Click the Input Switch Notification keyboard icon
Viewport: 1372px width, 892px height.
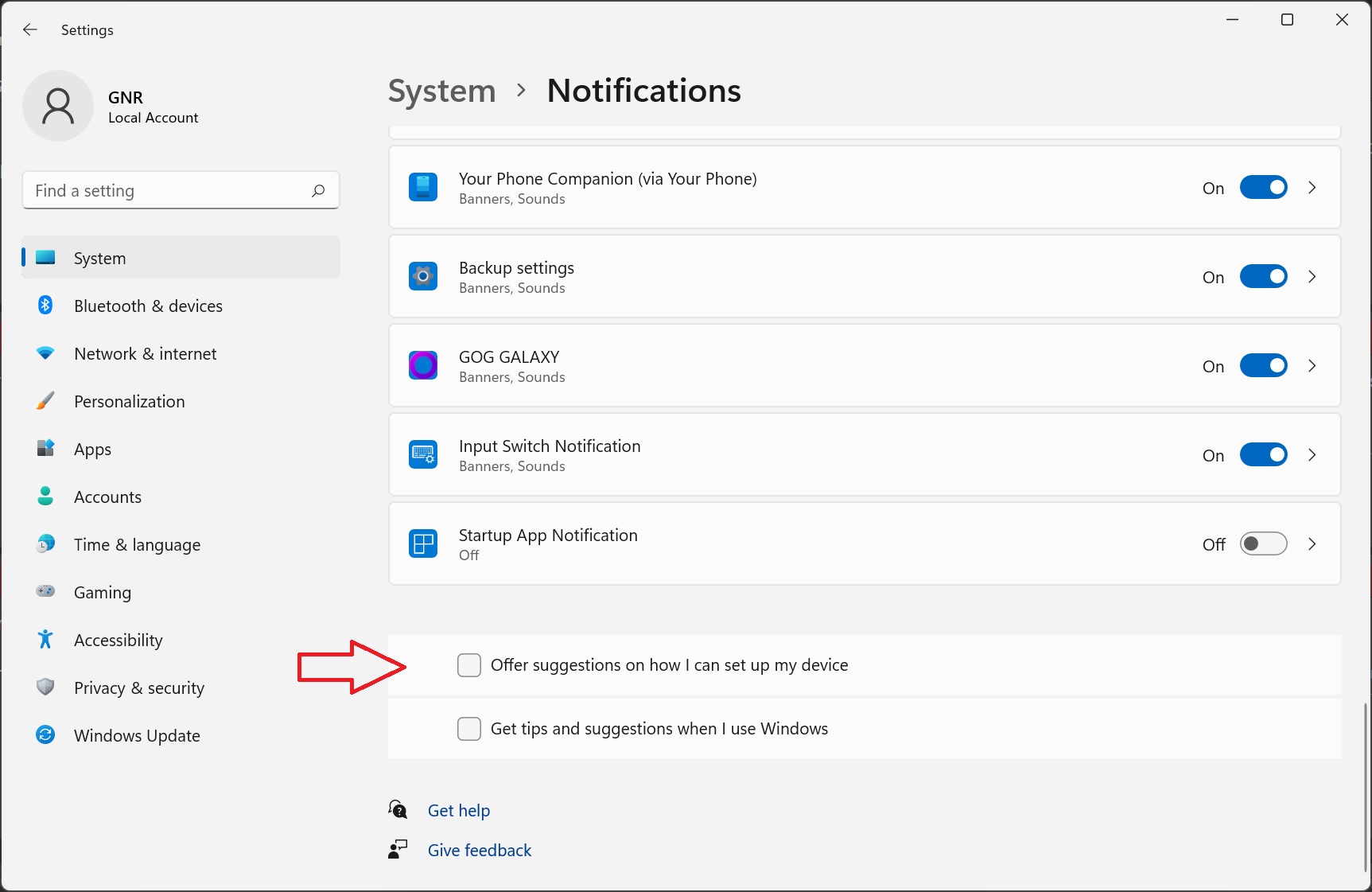point(423,455)
